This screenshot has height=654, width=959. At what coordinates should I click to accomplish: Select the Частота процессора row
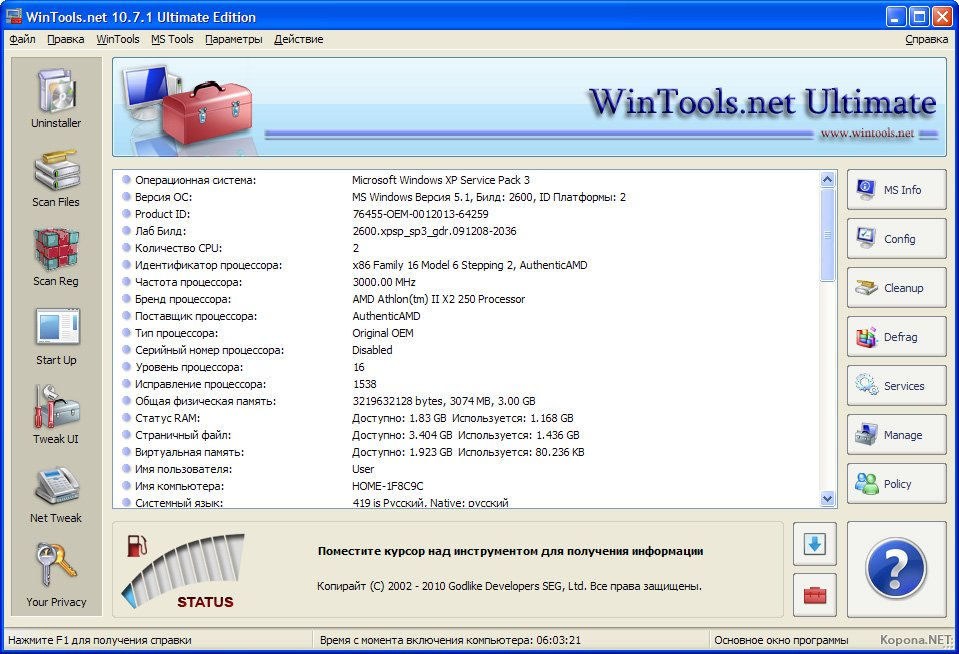point(466,282)
